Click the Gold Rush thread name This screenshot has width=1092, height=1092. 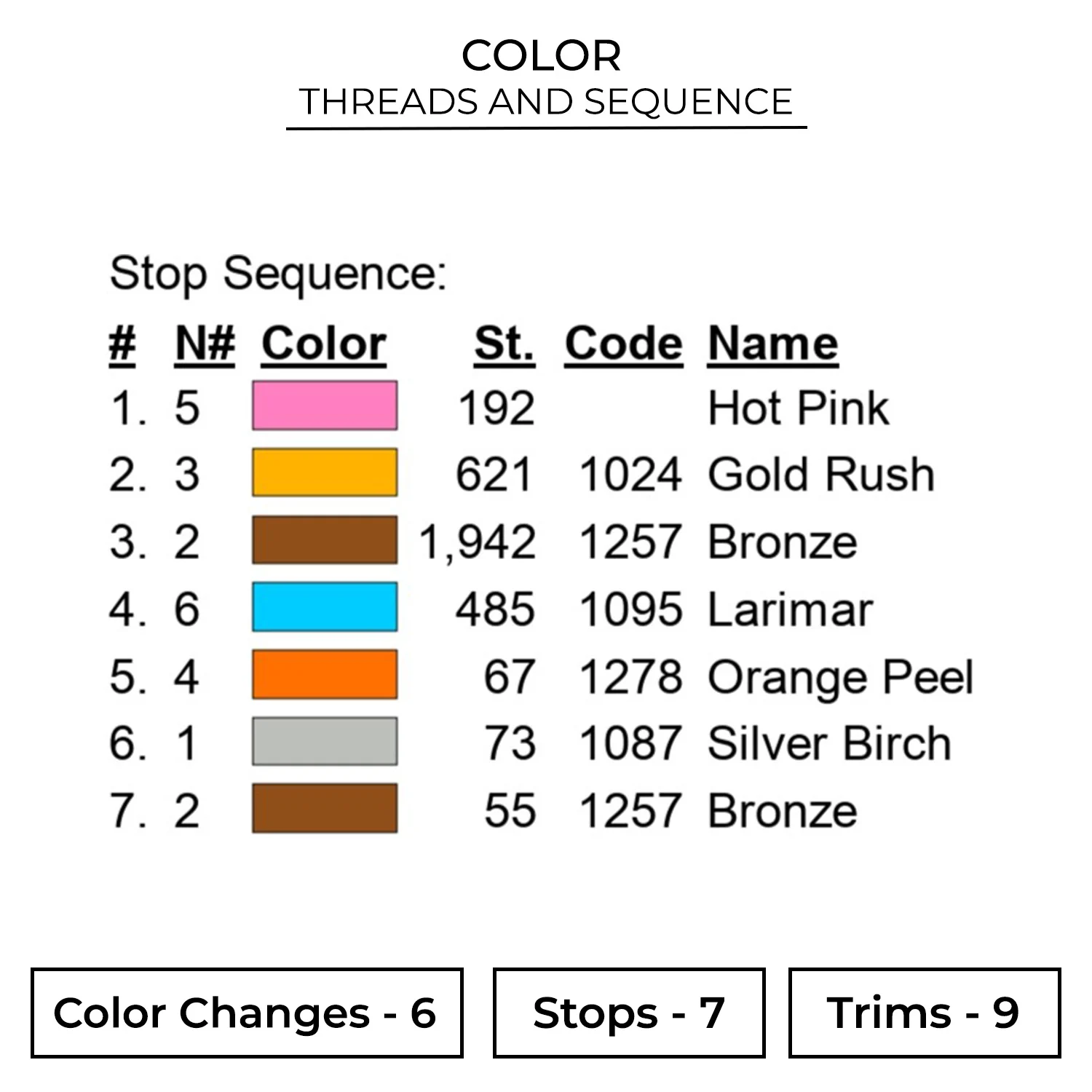pos(821,474)
